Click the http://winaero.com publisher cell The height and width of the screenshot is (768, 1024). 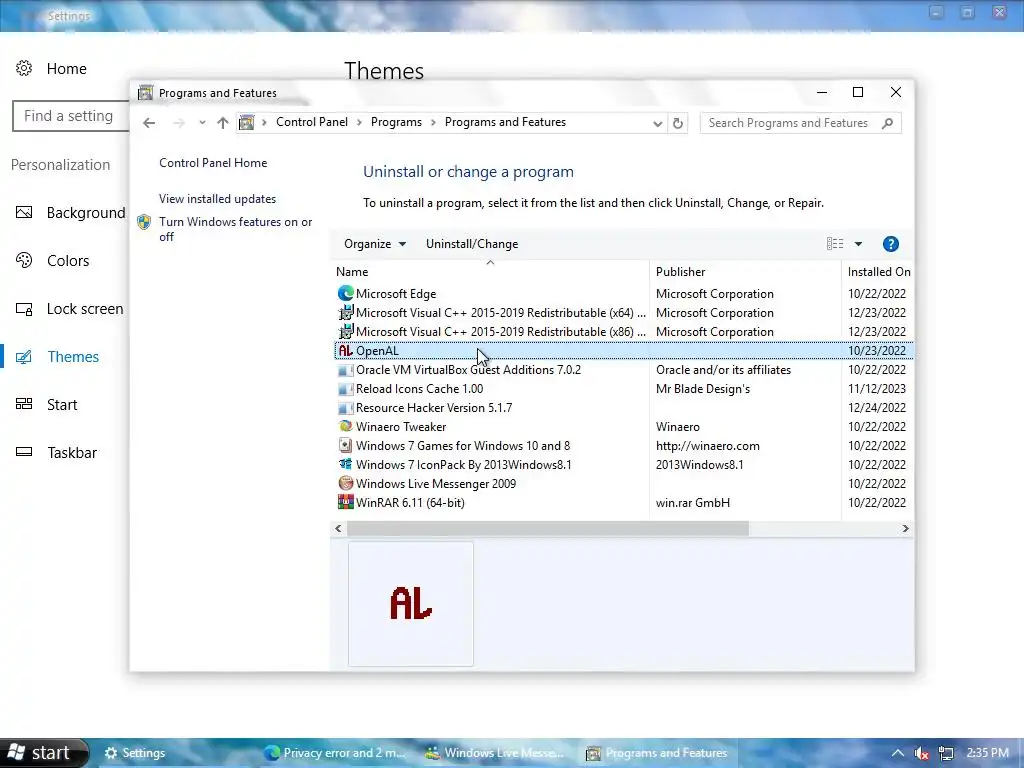click(707, 445)
